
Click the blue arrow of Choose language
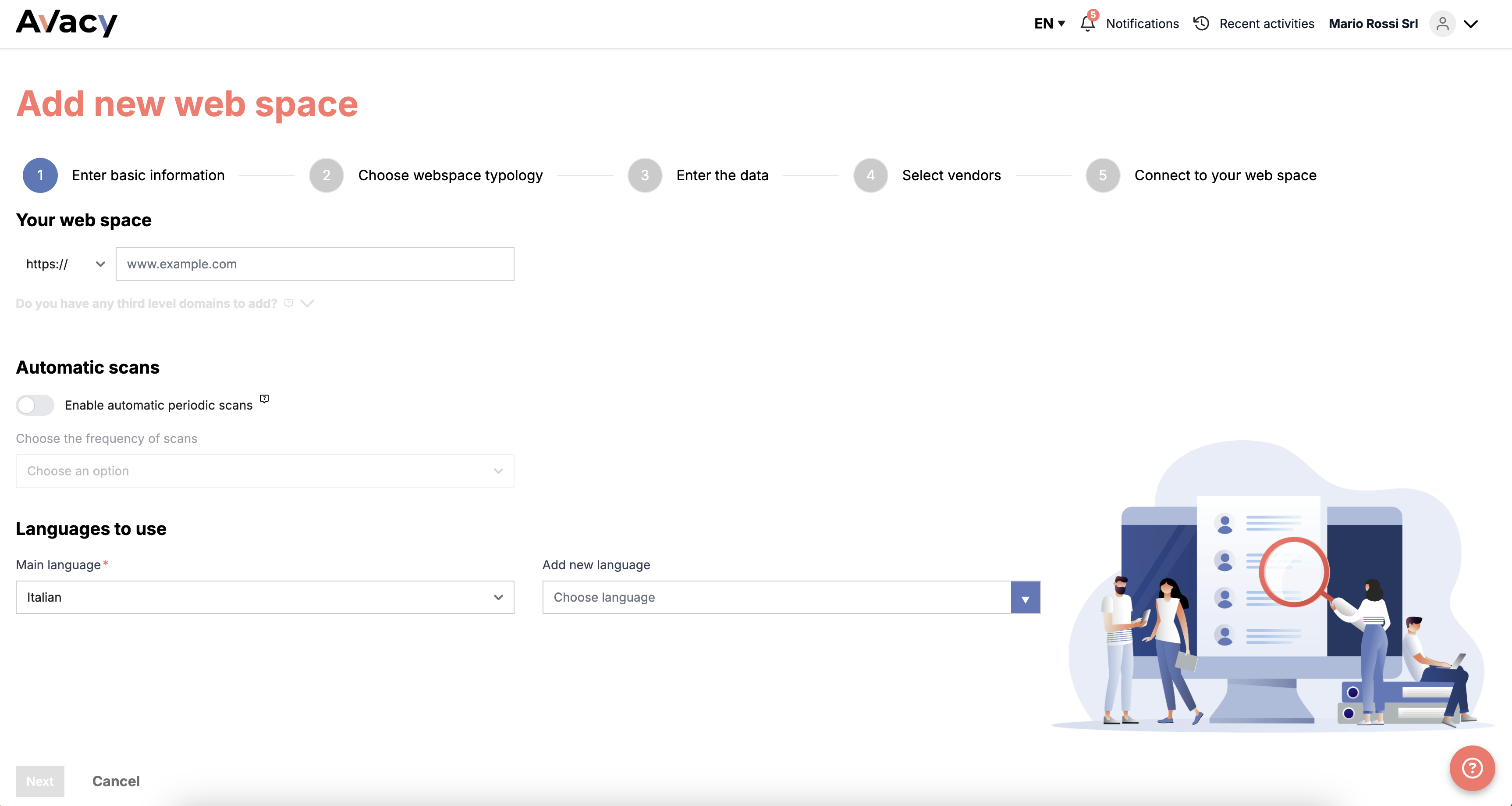1026,597
